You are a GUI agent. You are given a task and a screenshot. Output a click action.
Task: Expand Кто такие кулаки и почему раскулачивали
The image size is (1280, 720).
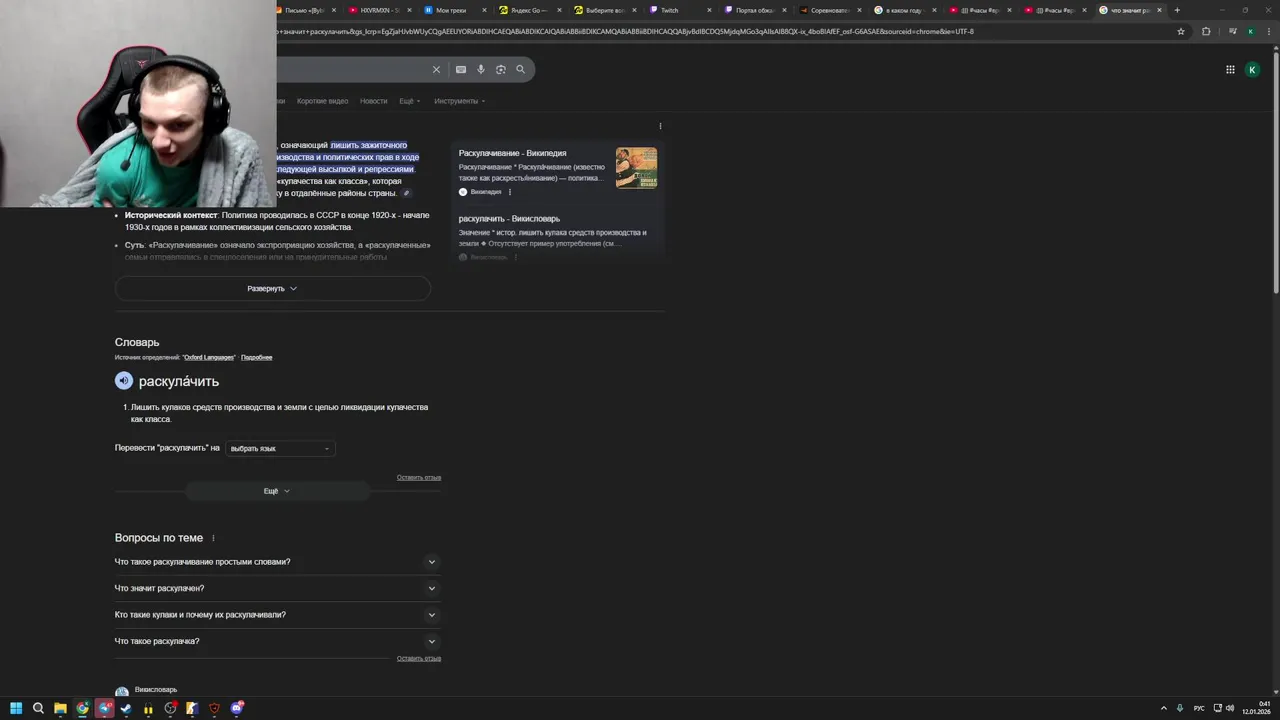pos(277,615)
